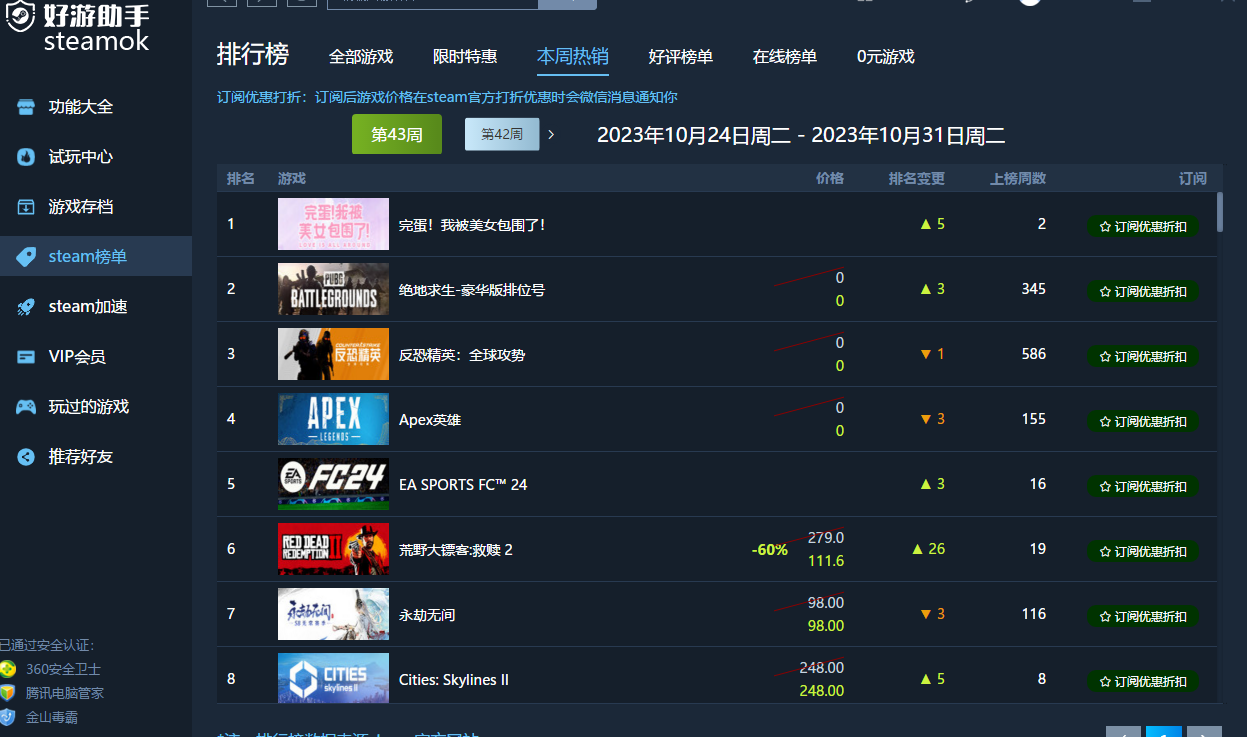
Task: Click the 腾讯电脑管家 shield icon
Action: pos(8,693)
